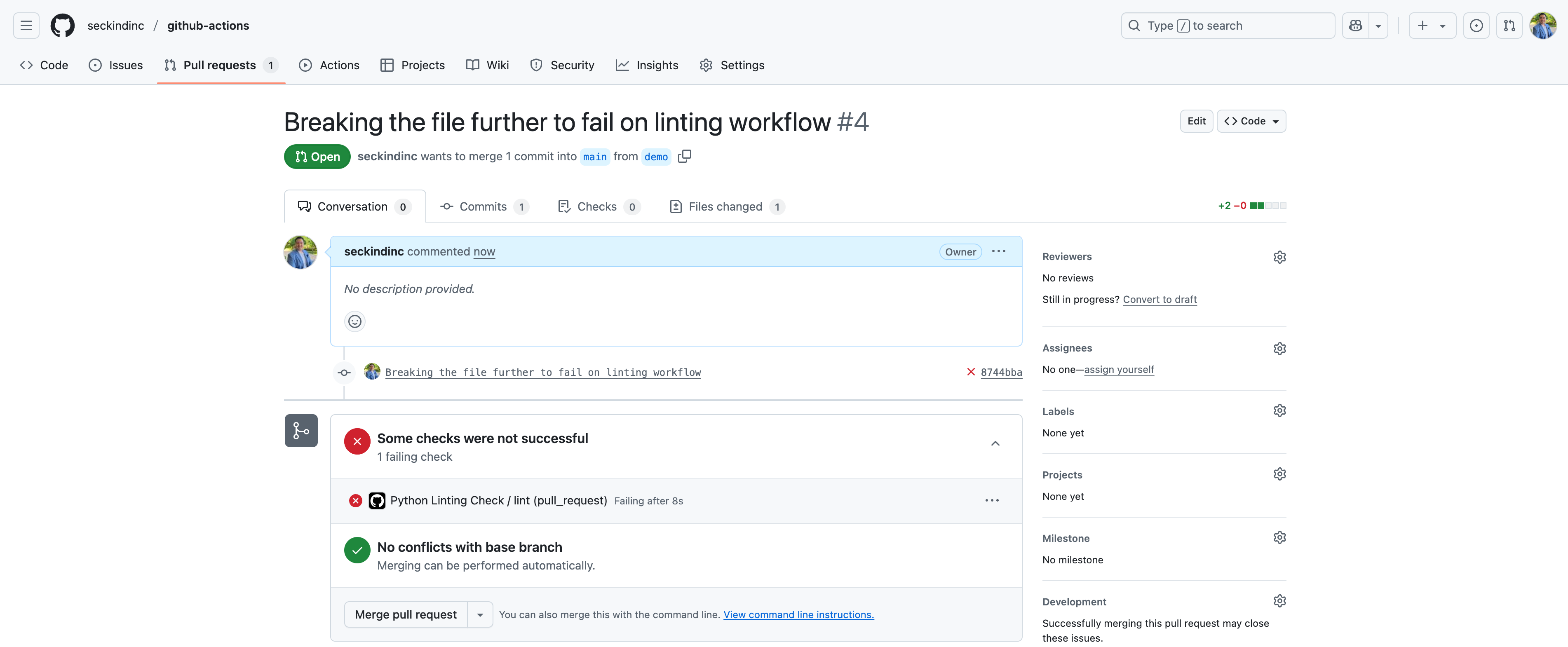Open the issues icon in header
The image size is (1568, 647).
coord(1476,26)
